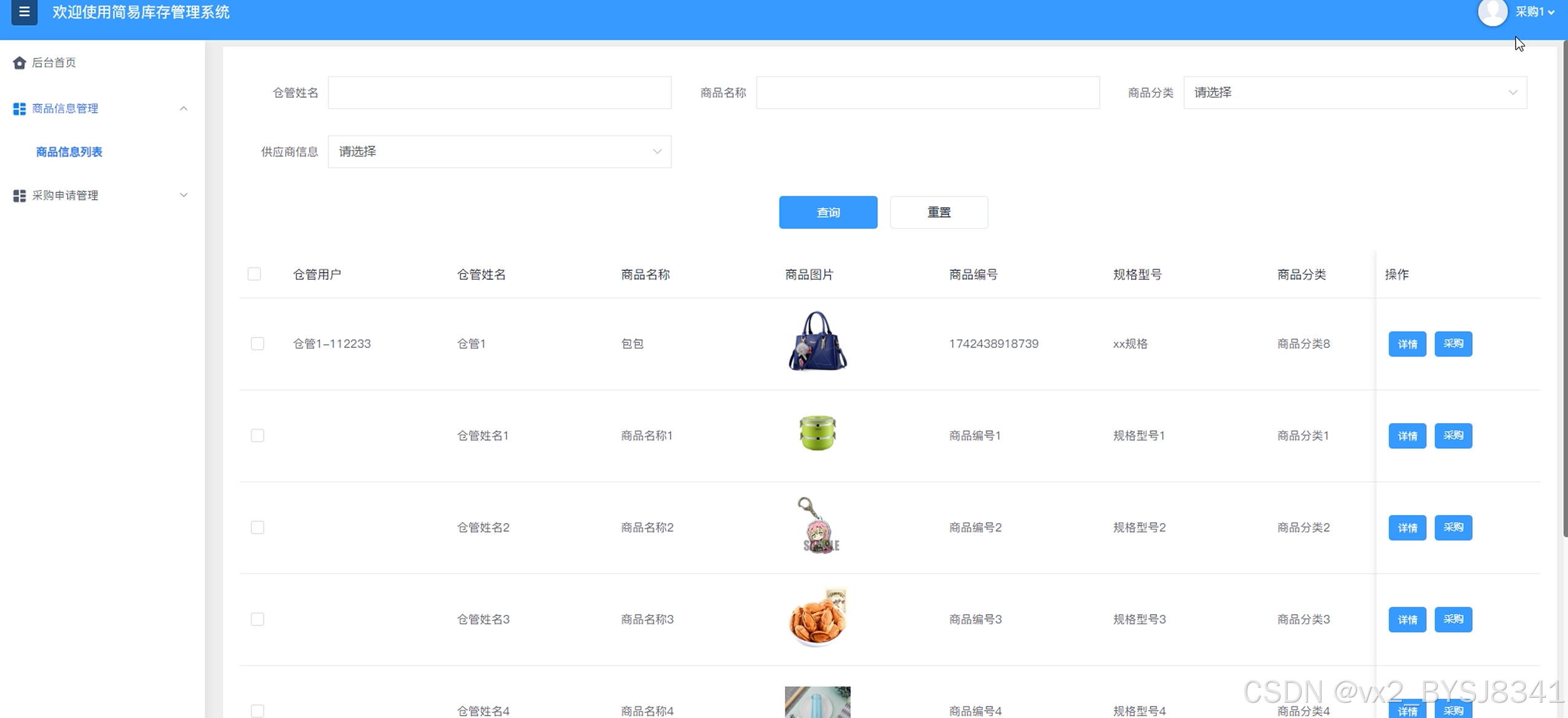Open the 商品分类 dropdown
Viewport: 1568px width, 718px height.
pyautogui.click(x=1354, y=93)
